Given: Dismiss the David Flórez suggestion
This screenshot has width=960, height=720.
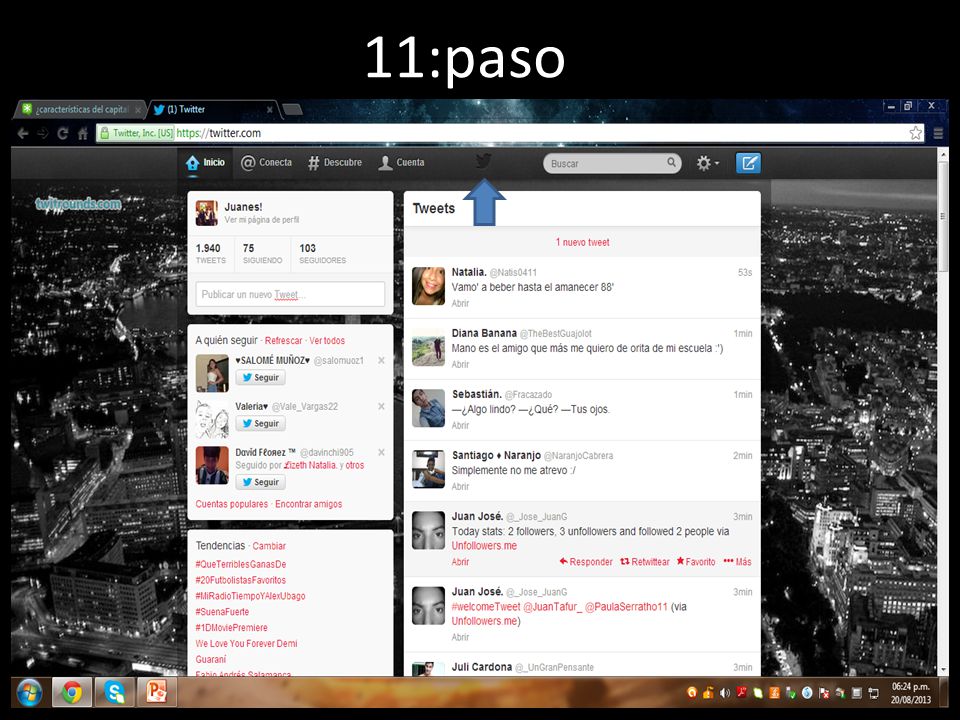Looking at the screenshot, I should 381,452.
